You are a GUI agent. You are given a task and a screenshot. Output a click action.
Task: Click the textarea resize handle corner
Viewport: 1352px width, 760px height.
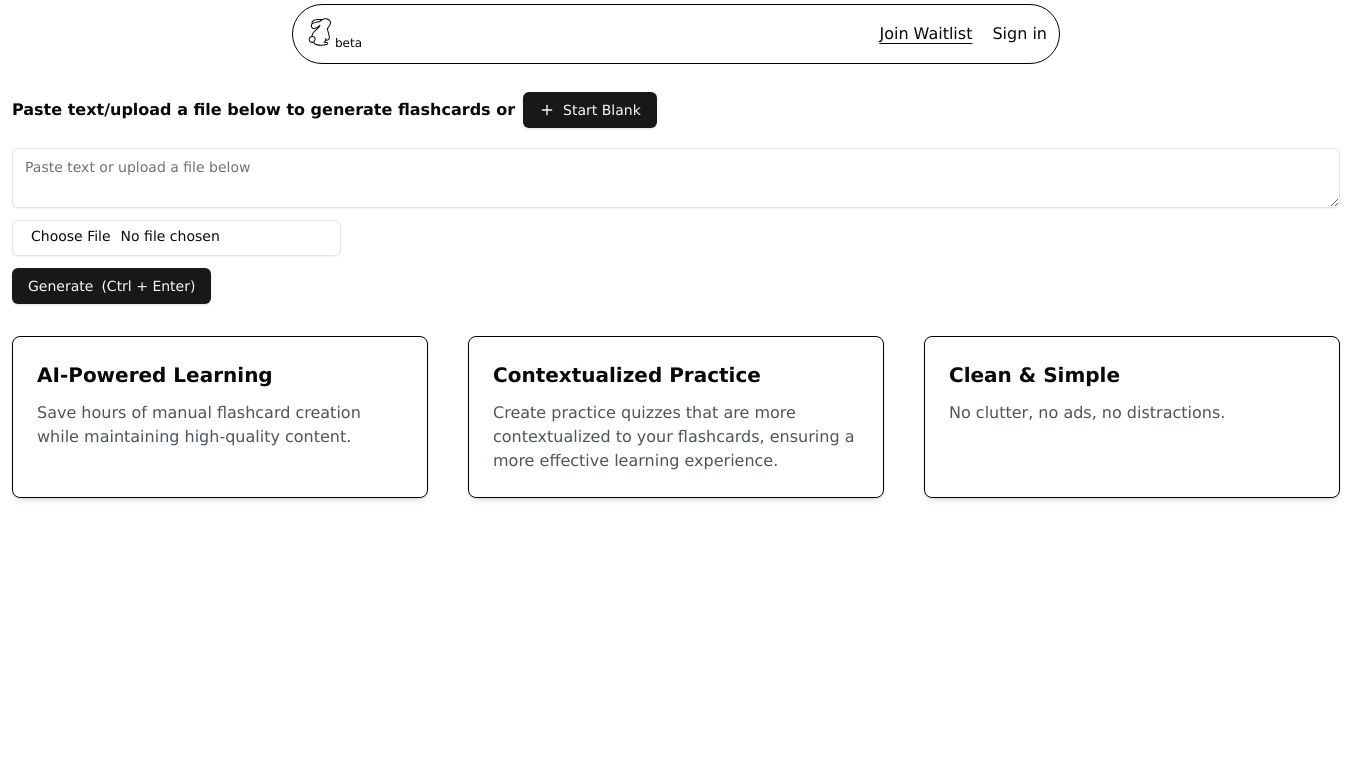(x=1334, y=202)
